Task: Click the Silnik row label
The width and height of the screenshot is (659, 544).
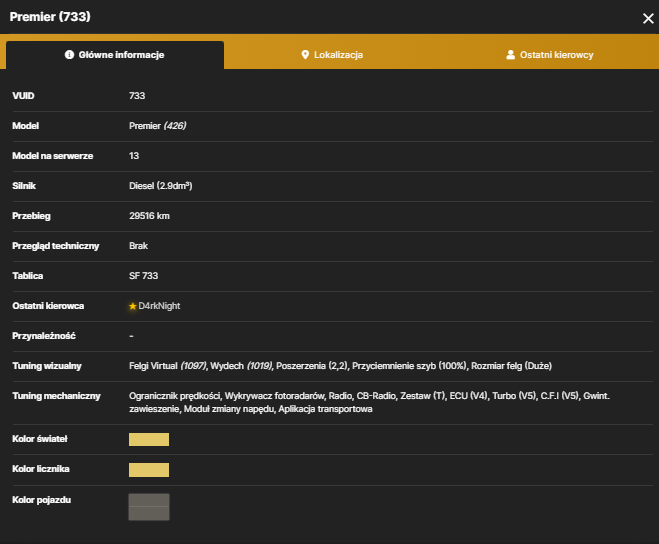Action: (24, 186)
